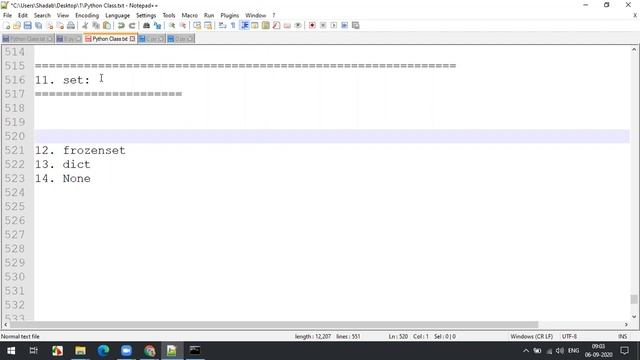
Task: Click text line '12. frozenset'
Action: point(80,150)
